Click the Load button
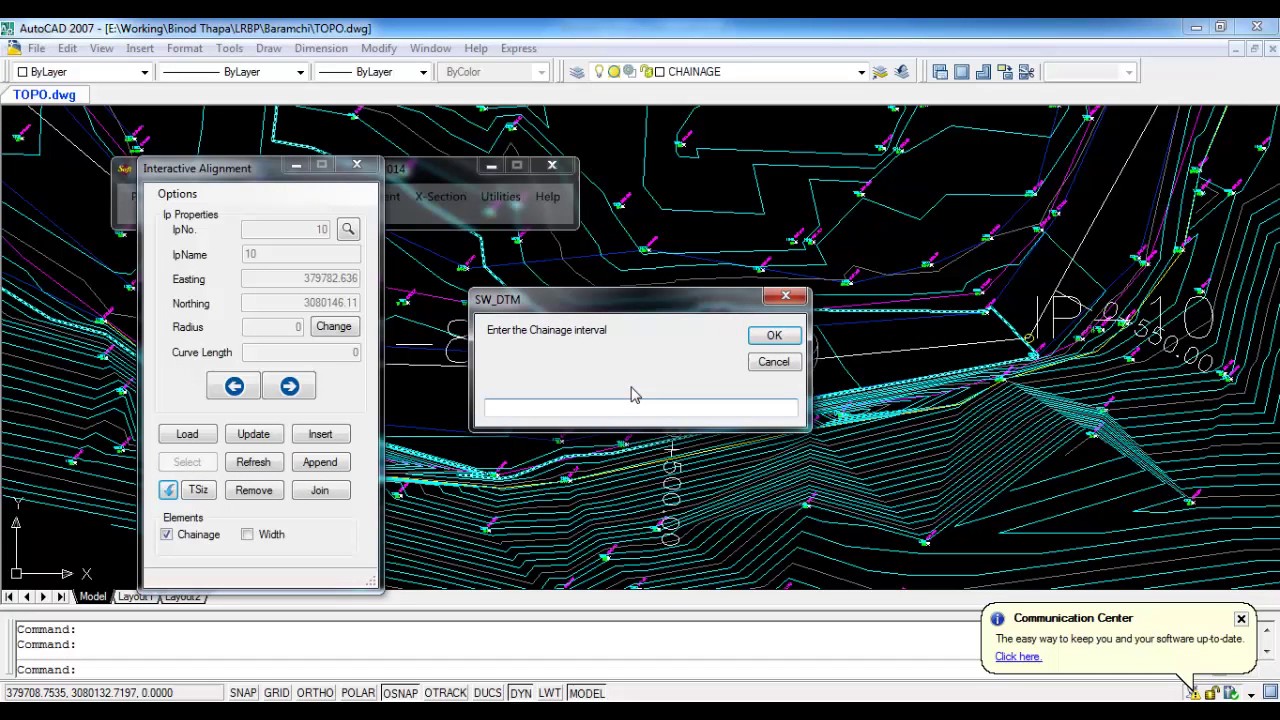 [187, 434]
